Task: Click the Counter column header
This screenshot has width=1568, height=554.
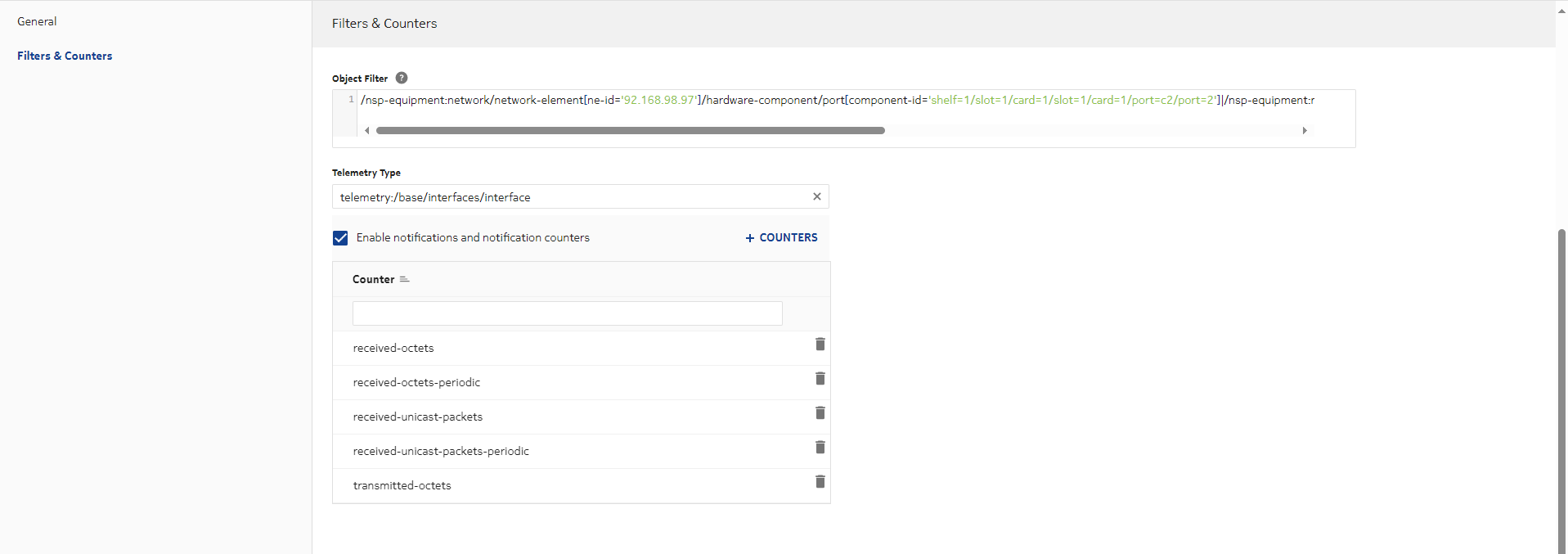Action: (x=373, y=280)
